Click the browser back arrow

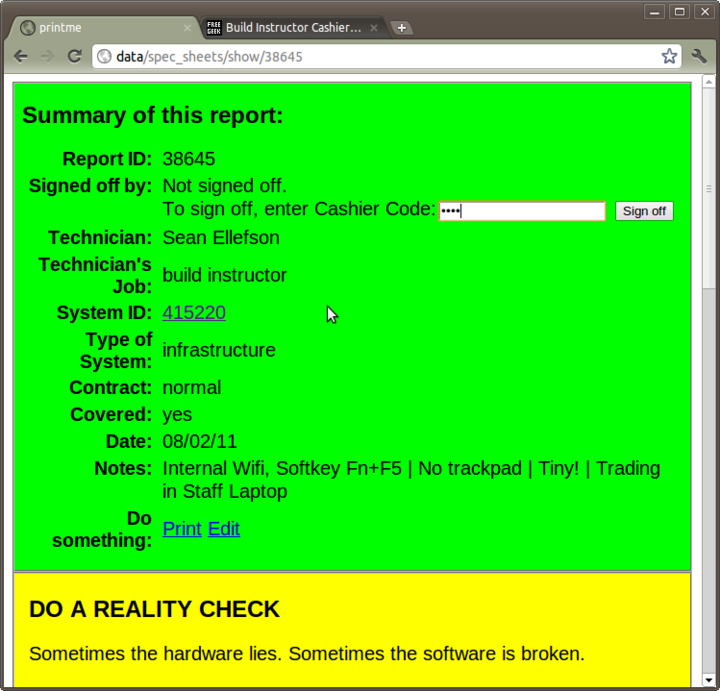21,57
